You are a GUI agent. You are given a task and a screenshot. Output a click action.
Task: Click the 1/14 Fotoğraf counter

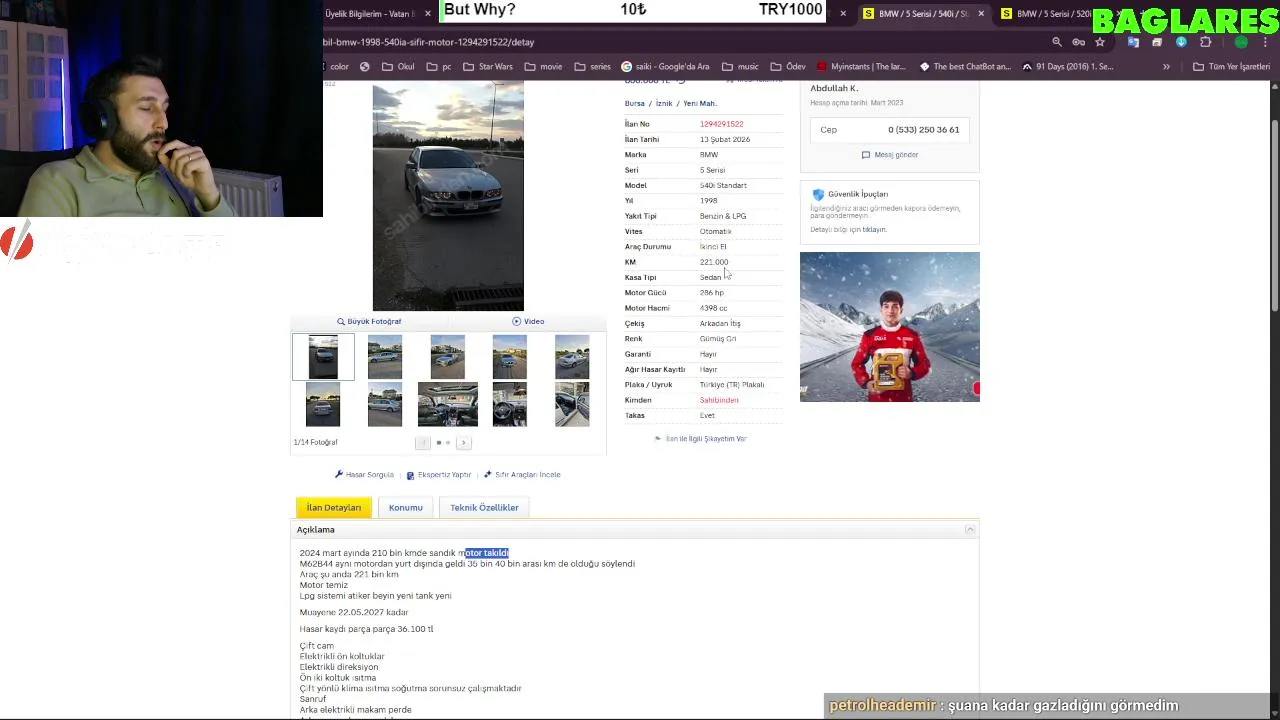coord(315,442)
